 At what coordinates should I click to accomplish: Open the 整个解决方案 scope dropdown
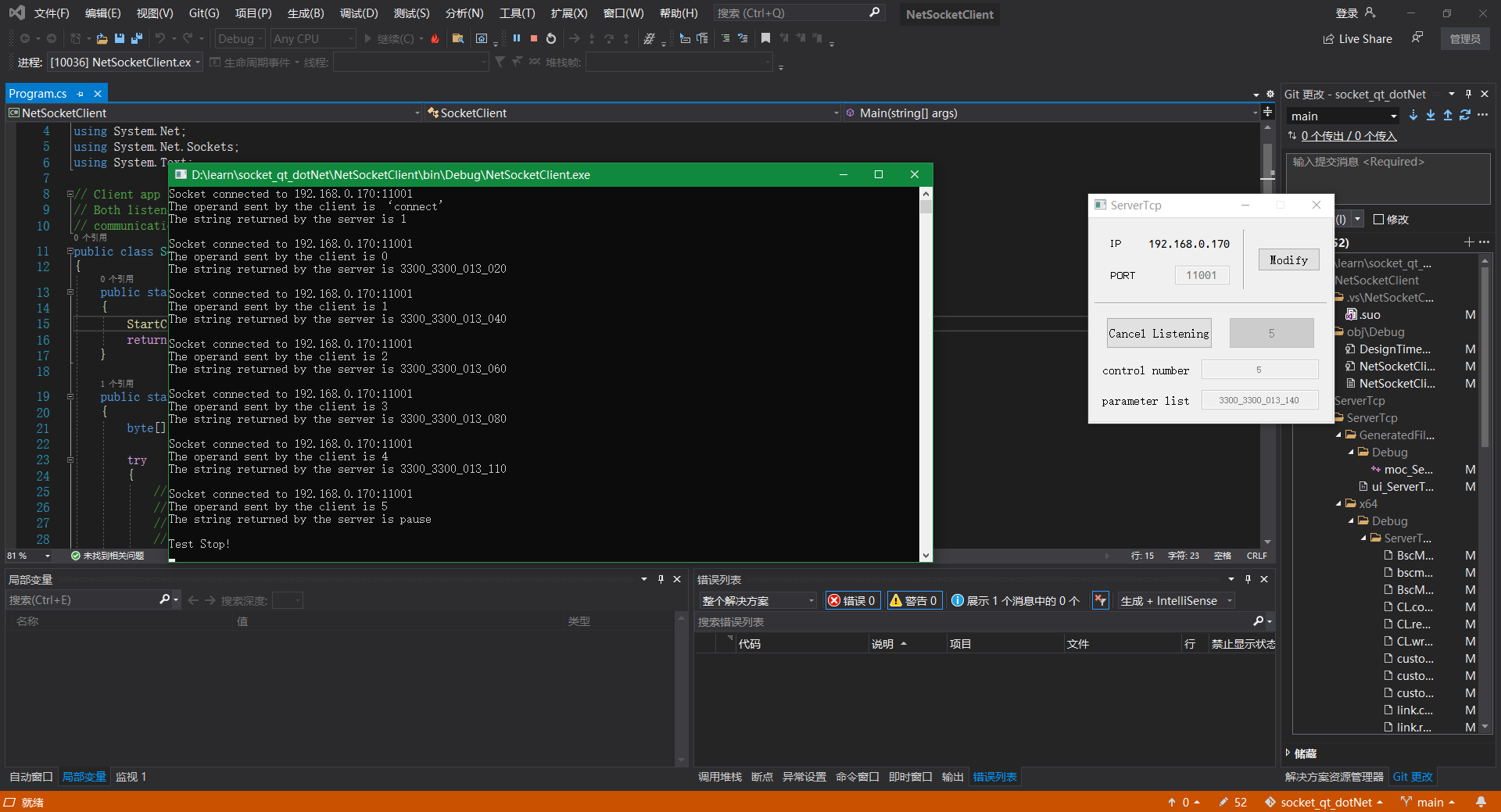point(758,600)
